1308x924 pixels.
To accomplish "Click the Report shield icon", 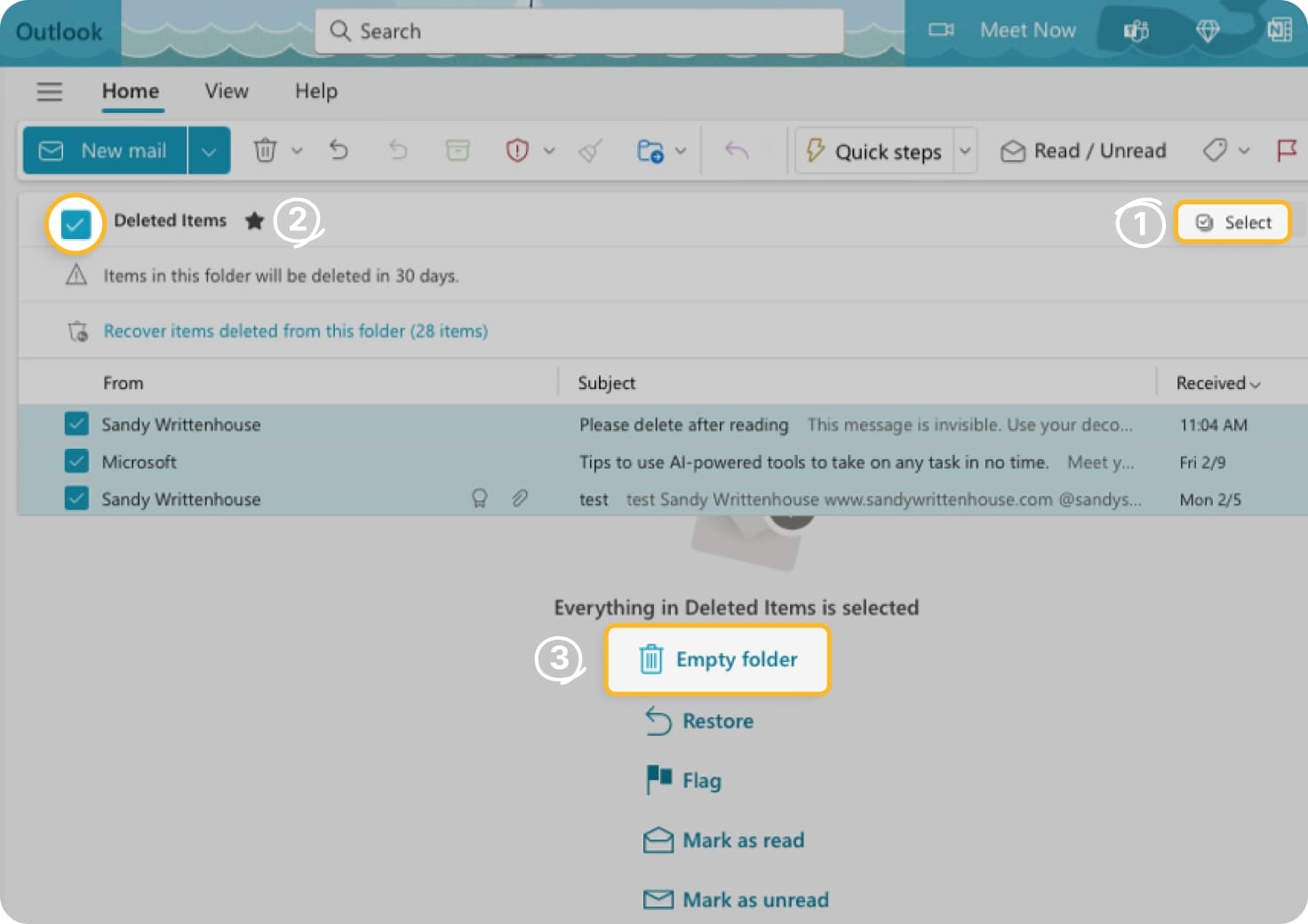I will (x=517, y=150).
